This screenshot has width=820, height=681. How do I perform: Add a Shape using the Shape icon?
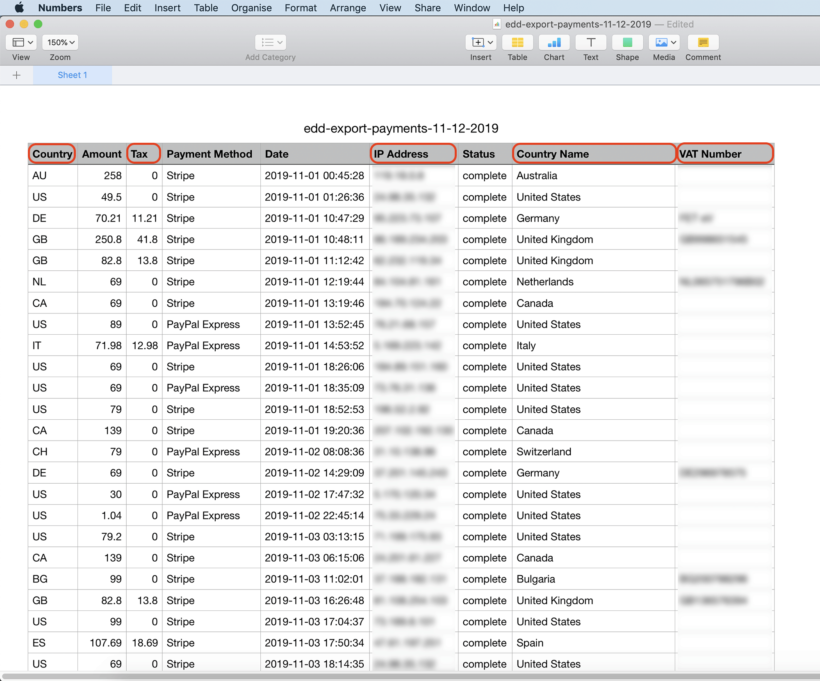point(627,44)
